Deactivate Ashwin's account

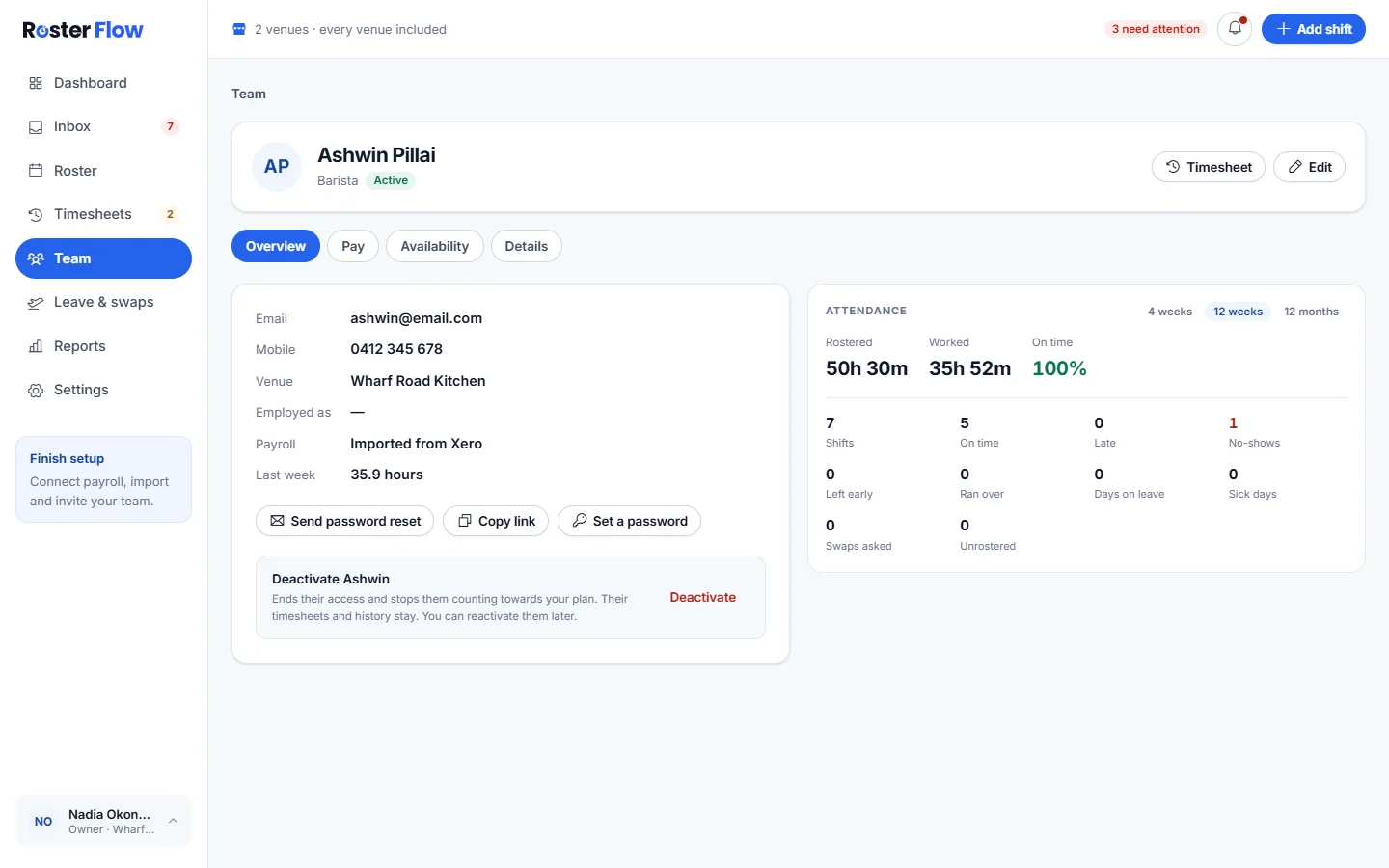(703, 597)
